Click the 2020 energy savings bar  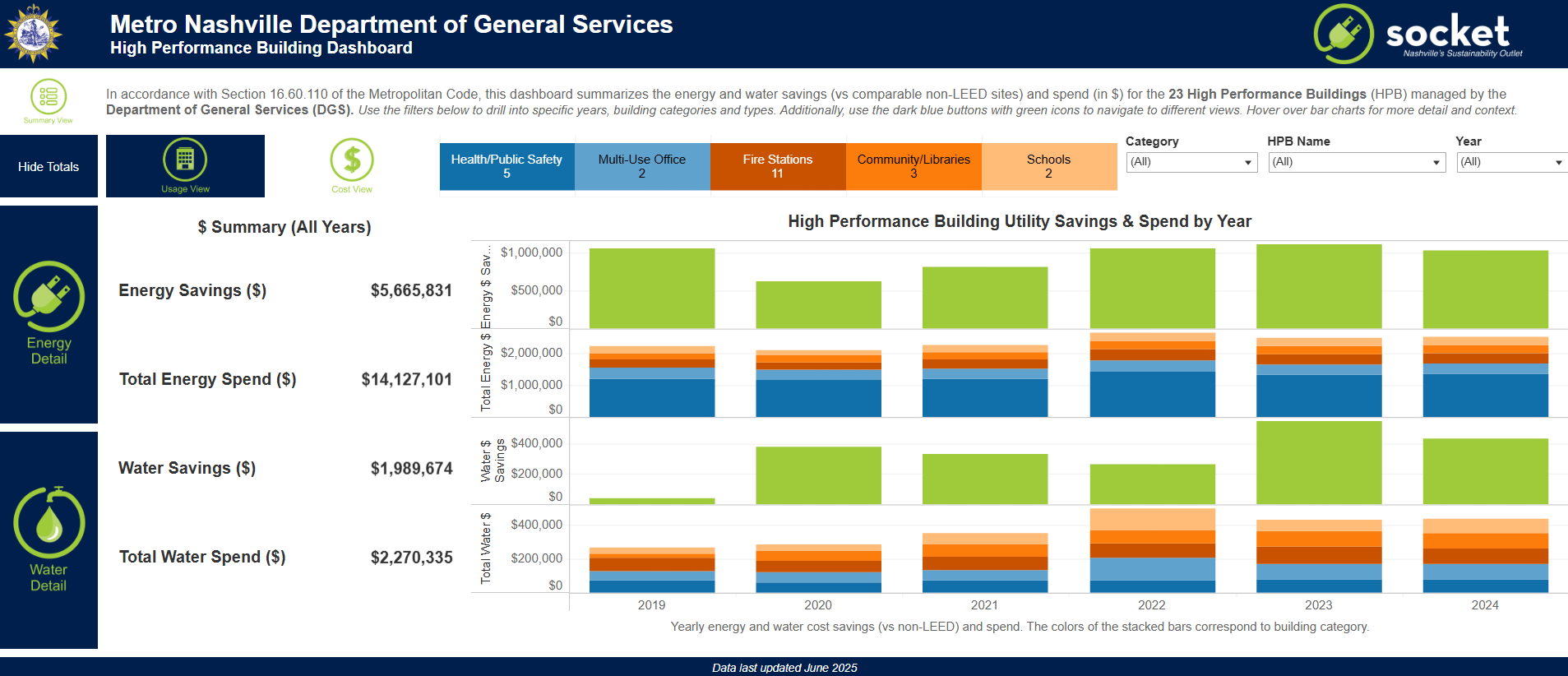[818, 305]
